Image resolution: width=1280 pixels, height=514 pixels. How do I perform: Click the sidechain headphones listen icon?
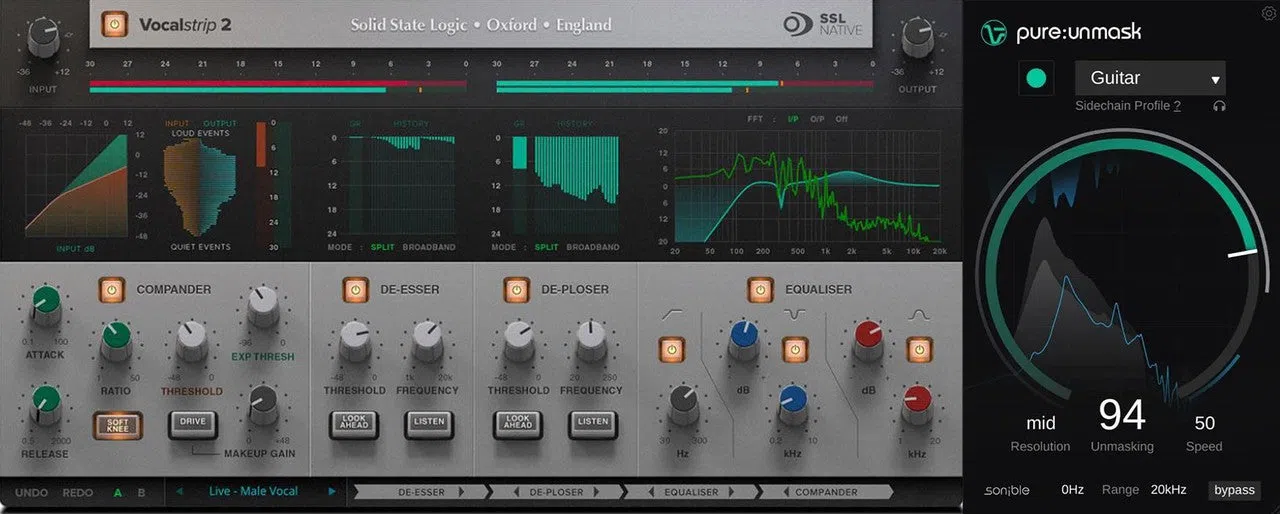click(1219, 106)
